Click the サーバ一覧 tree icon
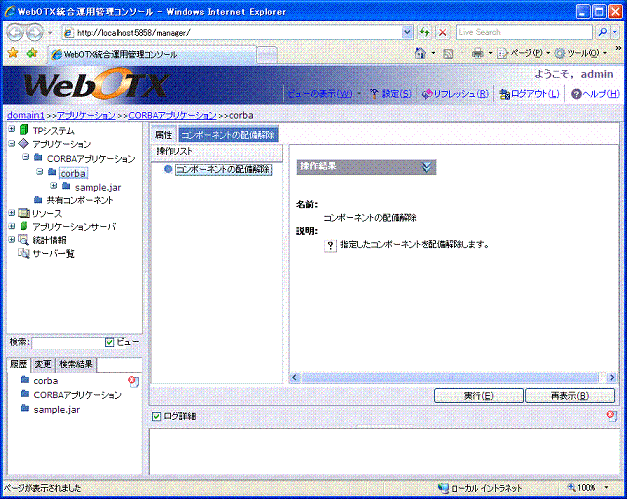 (x=24, y=254)
